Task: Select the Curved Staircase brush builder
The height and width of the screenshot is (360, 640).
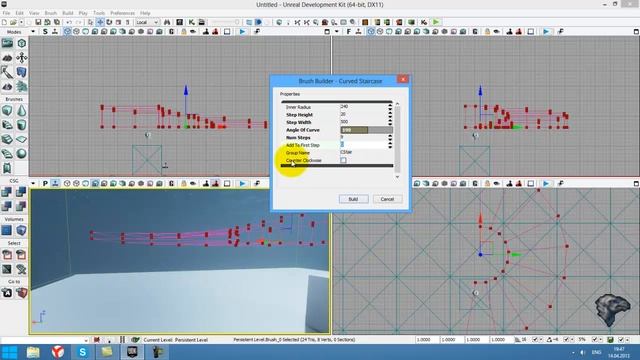Action: 7,125
